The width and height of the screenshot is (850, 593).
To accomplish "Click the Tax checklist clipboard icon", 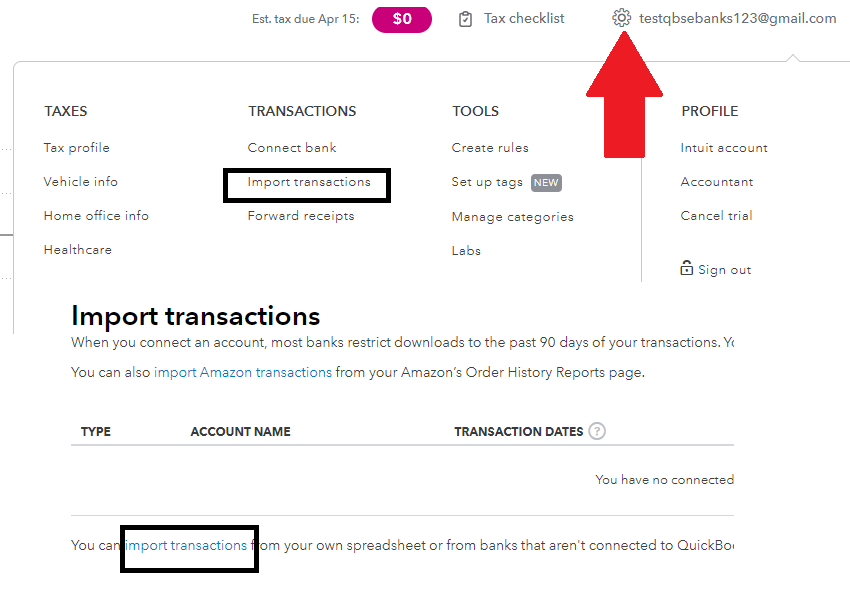I will click(x=465, y=19).
